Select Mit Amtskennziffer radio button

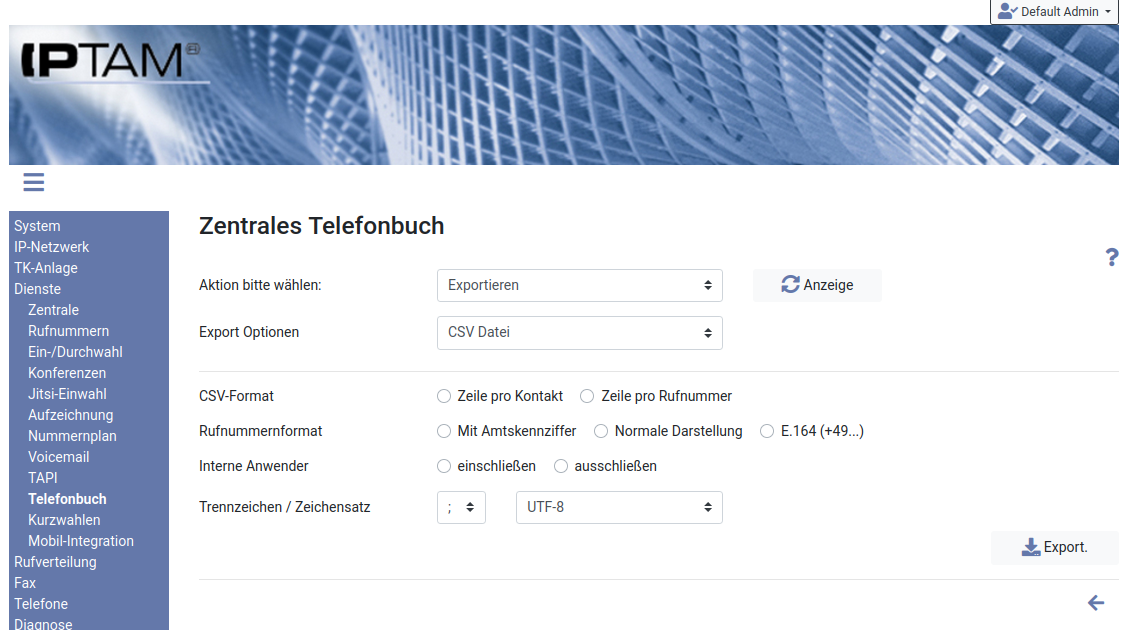point(444,431)
